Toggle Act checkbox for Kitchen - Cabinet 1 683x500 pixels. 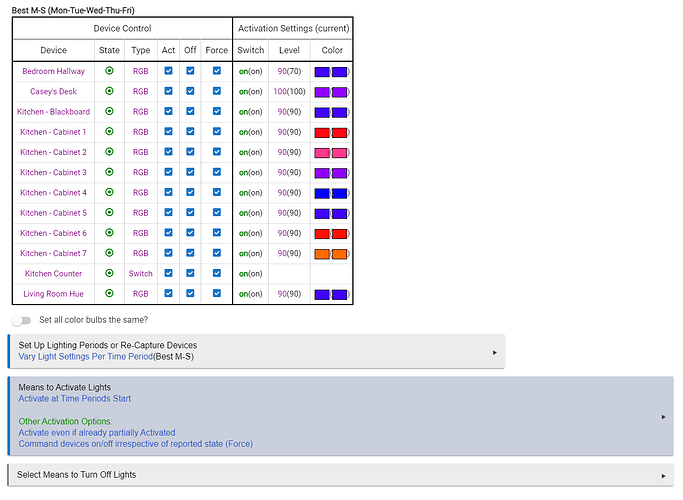(169, 131)
